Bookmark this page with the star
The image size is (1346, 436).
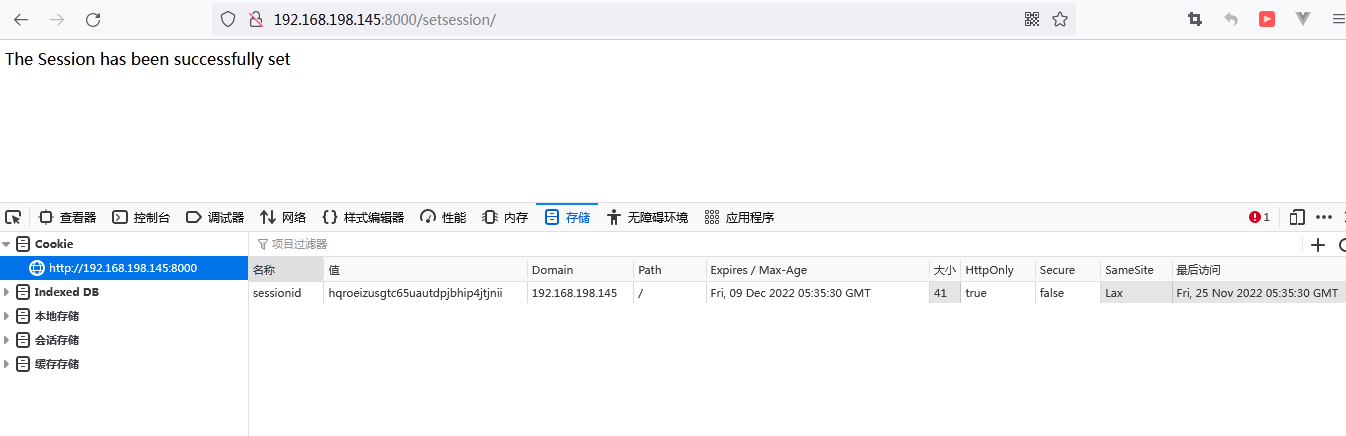click(1060, 19)
